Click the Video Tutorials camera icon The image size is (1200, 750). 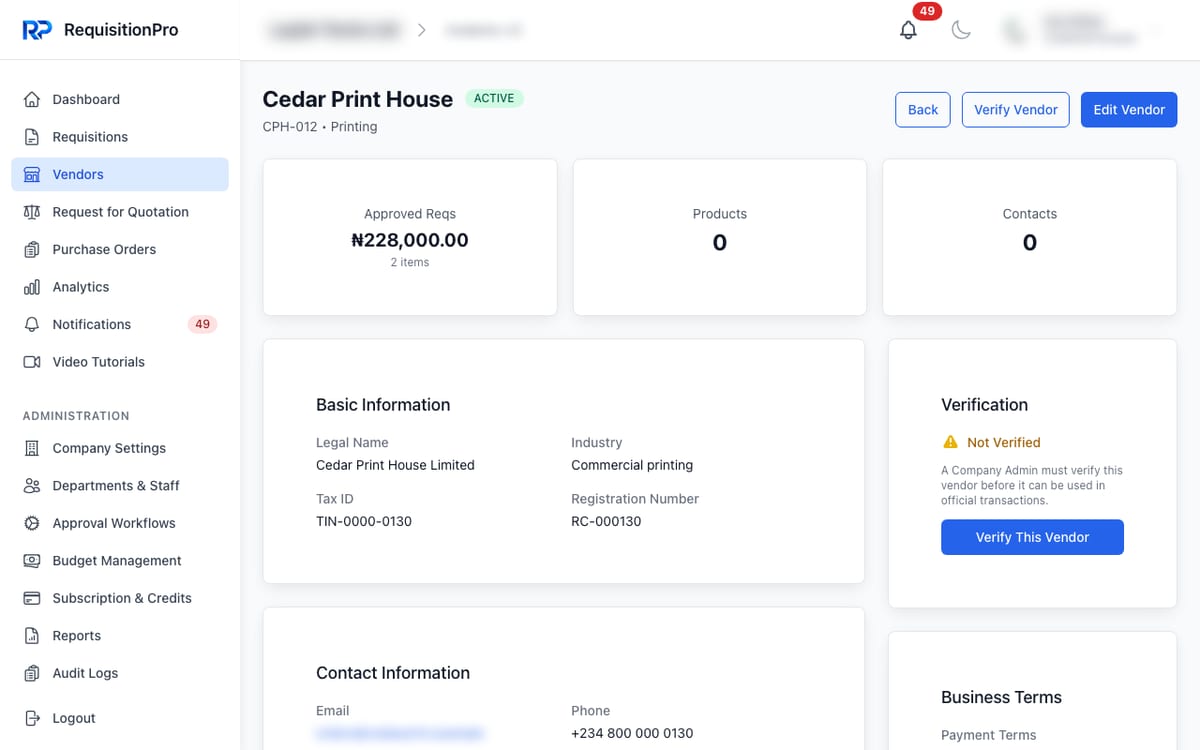pos(32,362)
